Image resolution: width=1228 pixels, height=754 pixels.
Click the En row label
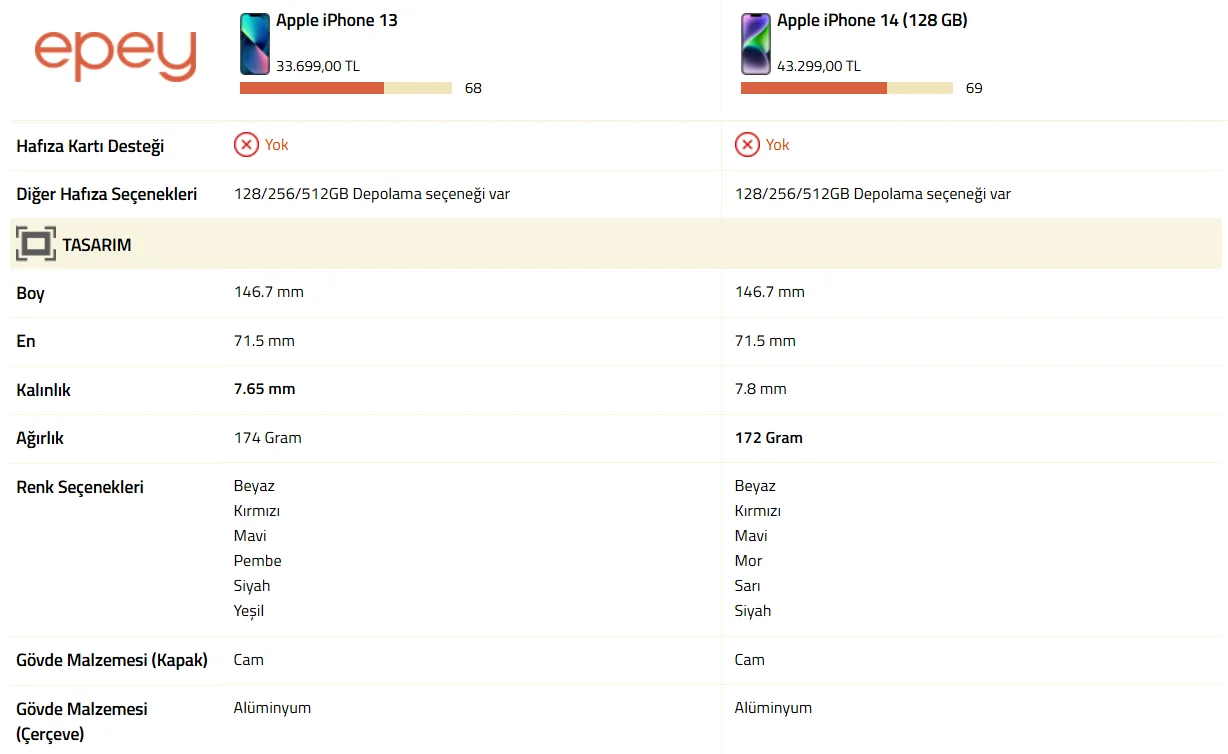(x=26, y=341)
